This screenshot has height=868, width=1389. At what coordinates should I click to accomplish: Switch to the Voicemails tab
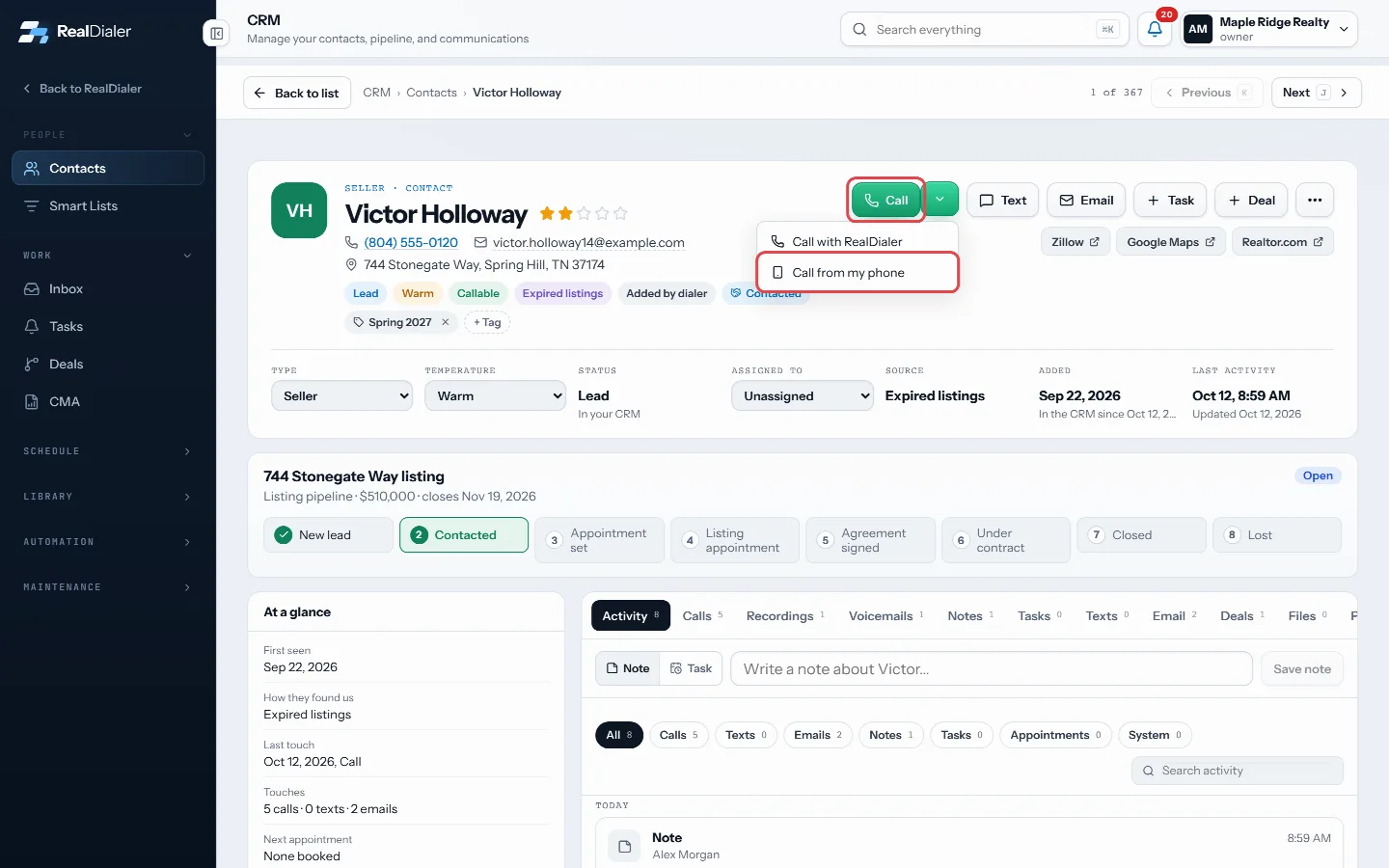(885, 616)
